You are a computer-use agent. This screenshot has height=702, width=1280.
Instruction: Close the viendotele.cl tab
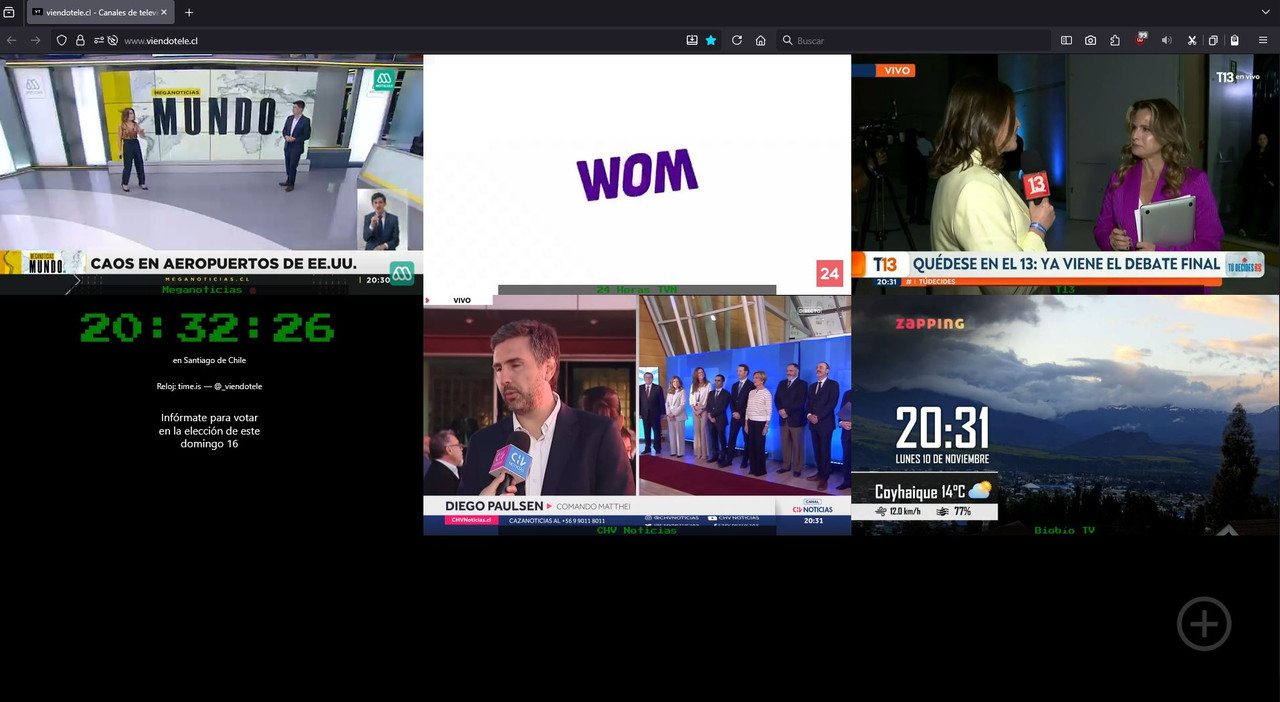click(x=164, y=12)
